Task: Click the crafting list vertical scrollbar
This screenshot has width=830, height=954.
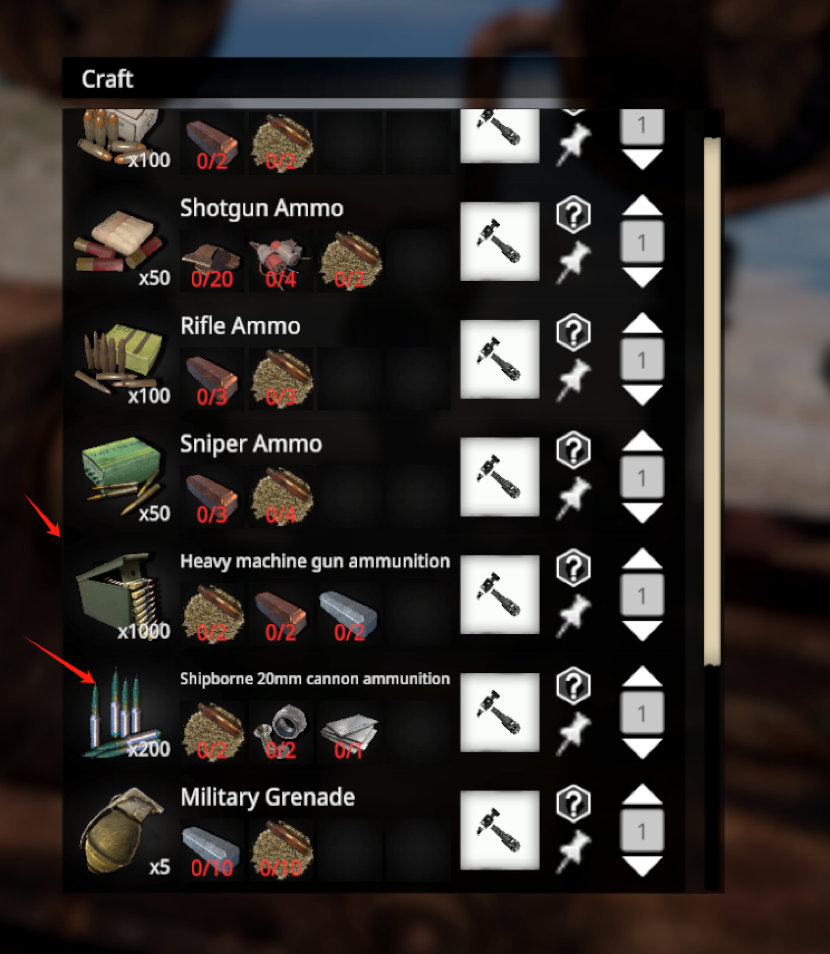Action: click(712, 402)
